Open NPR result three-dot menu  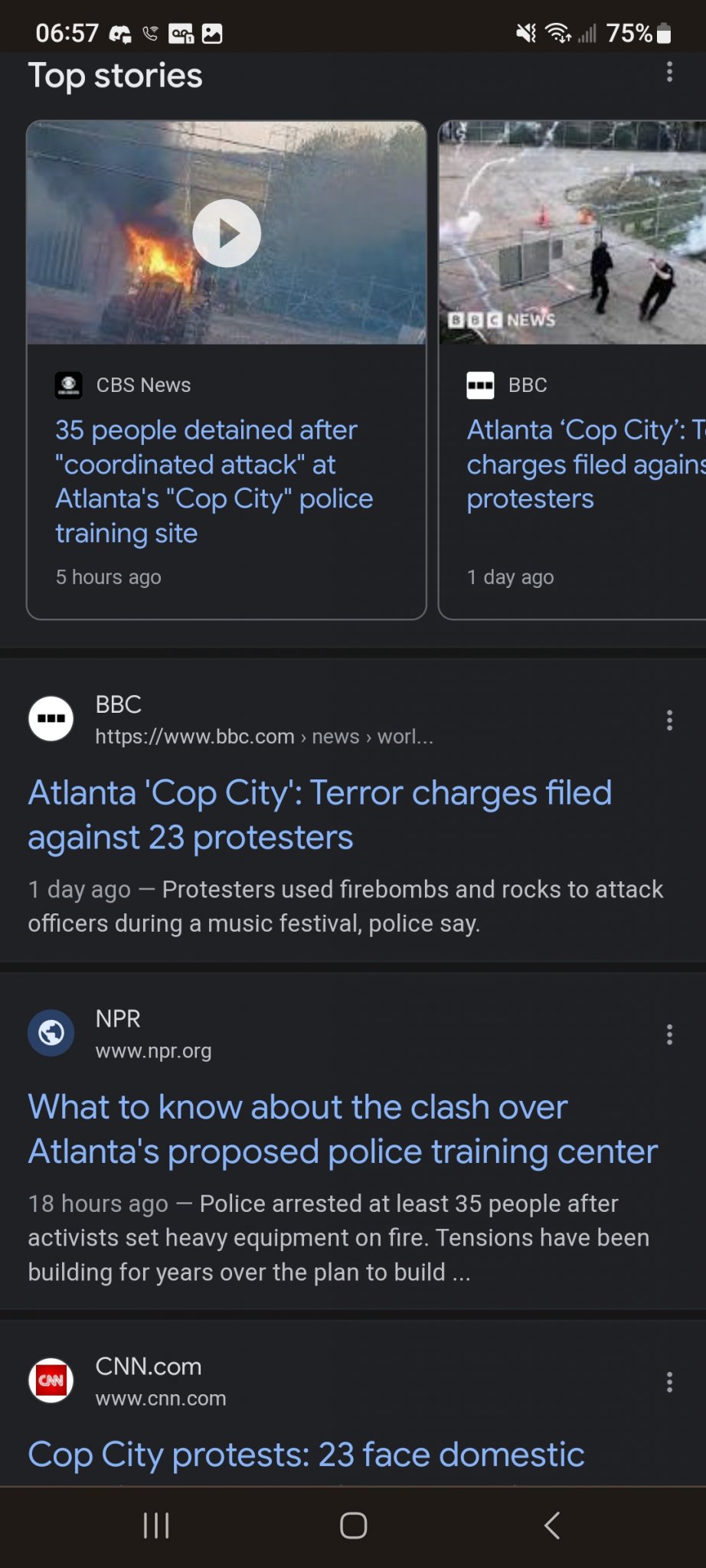[x=669, y=1034]
